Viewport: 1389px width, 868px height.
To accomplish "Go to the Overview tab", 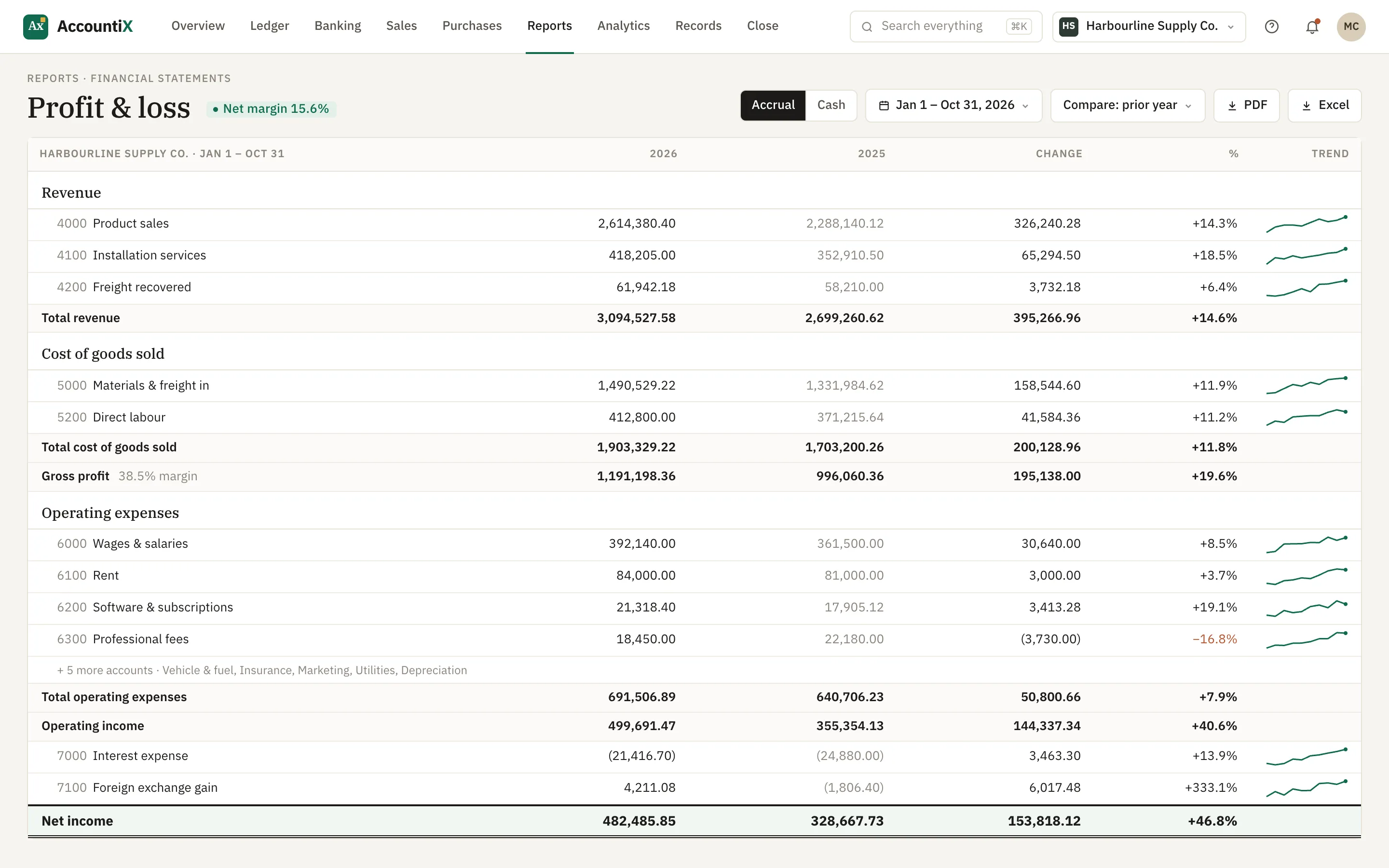I will pos(198,26).
